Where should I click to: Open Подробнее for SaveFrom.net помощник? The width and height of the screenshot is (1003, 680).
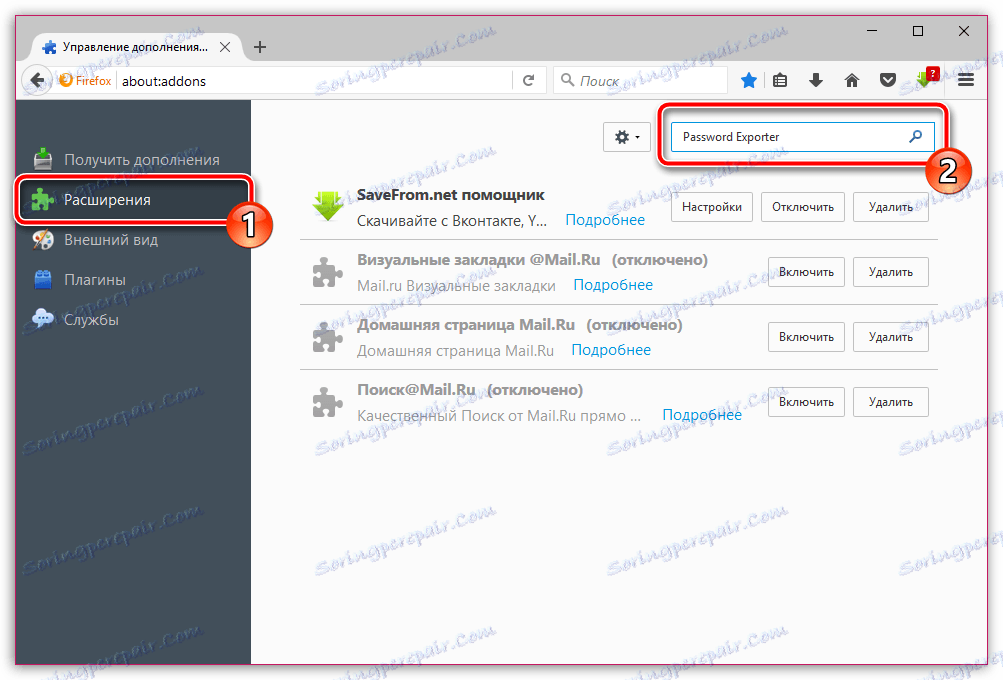point(604,218)
